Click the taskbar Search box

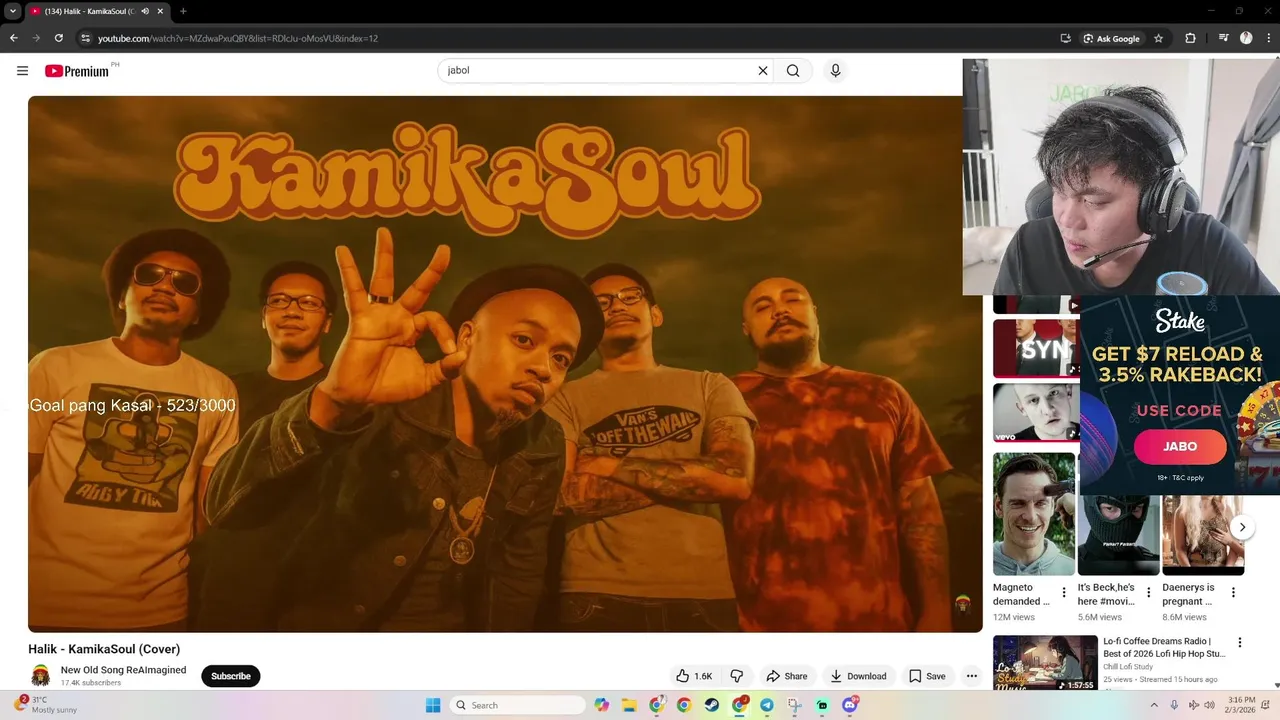click(517, 705)
